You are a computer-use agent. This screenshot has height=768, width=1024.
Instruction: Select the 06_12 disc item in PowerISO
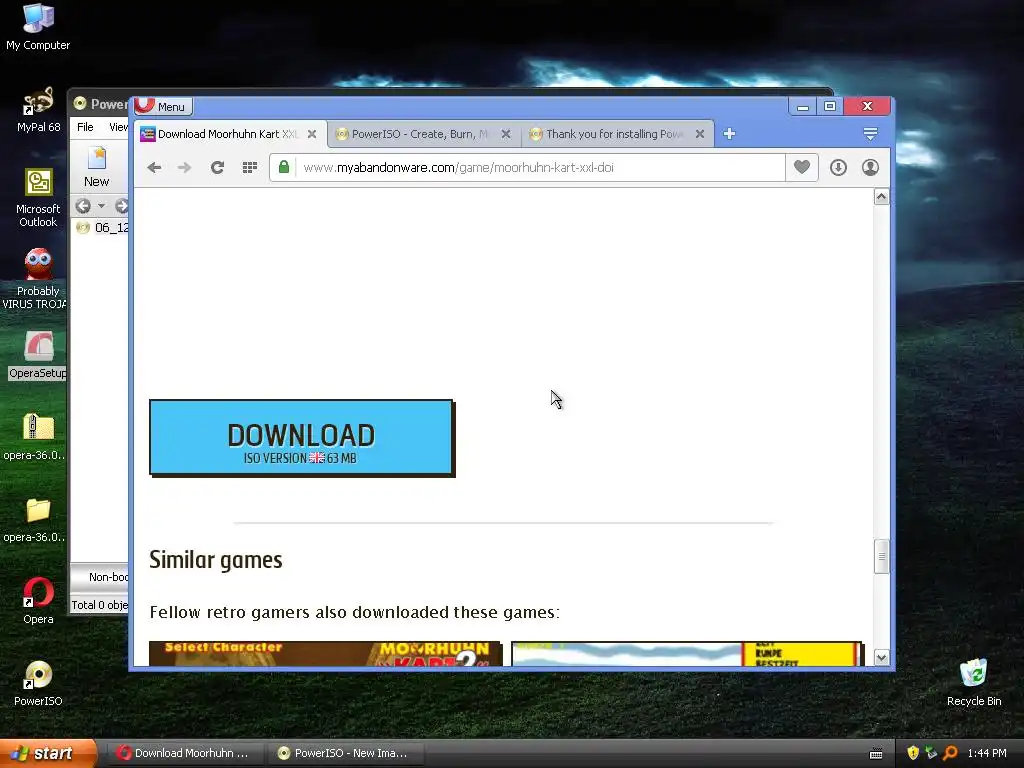click(x=103, y=228)
